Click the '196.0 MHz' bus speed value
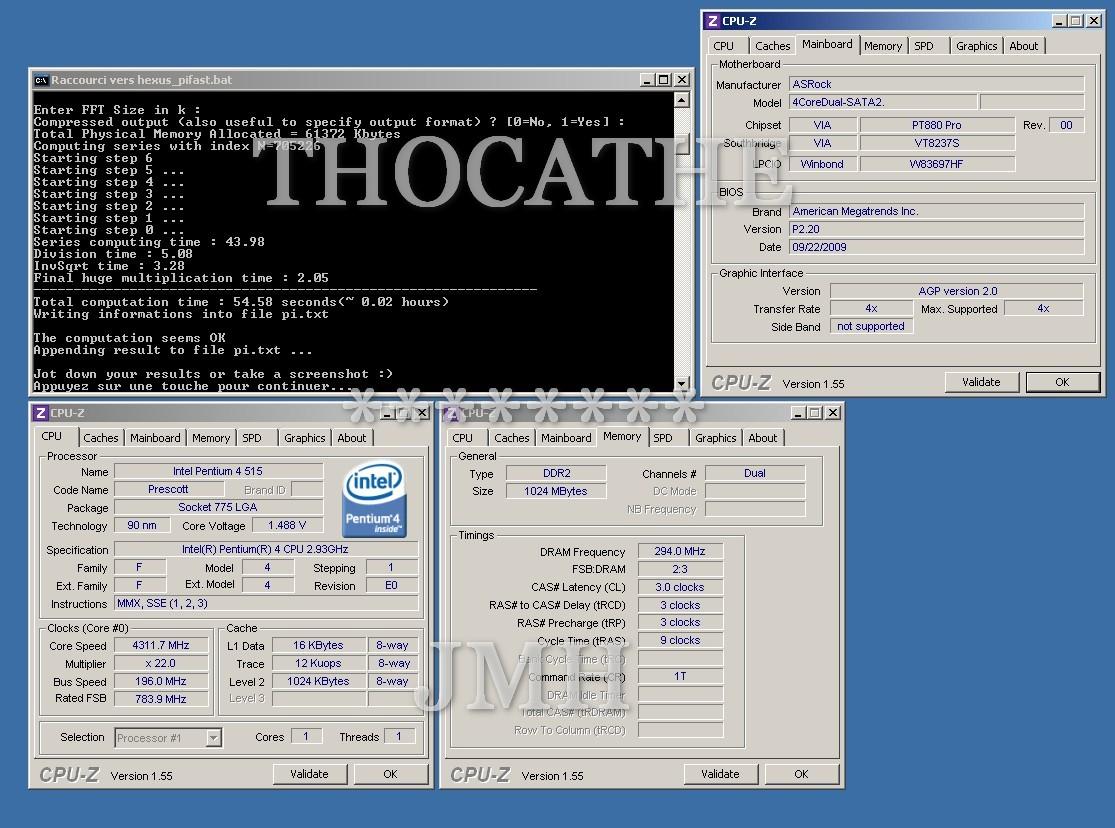The image size is (1115, 828). point(161,681)
